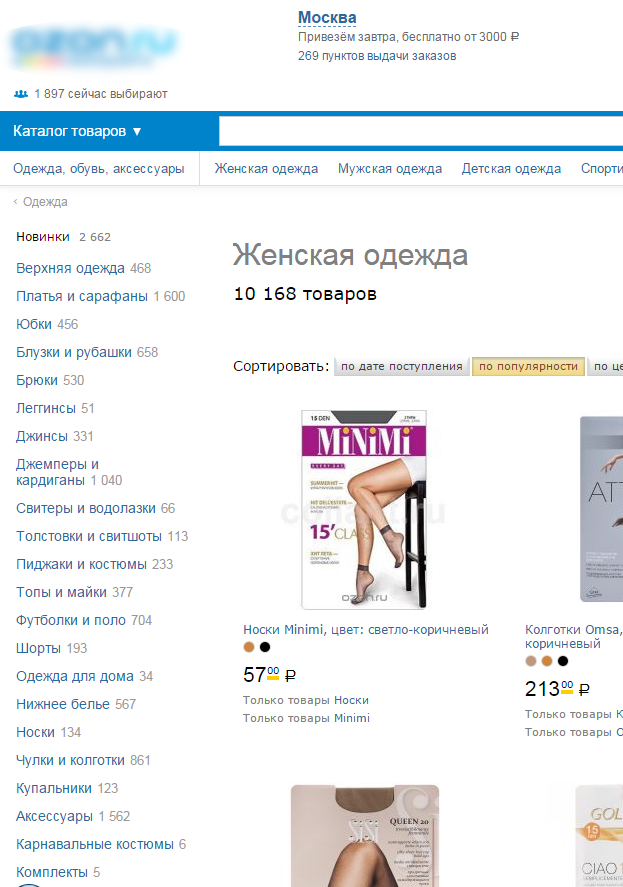The height and width of the screenshot is (887, 623).
Task: Open 'Носки Minimi, цвет: светло-коричневый' link
Action: (366, 630)
